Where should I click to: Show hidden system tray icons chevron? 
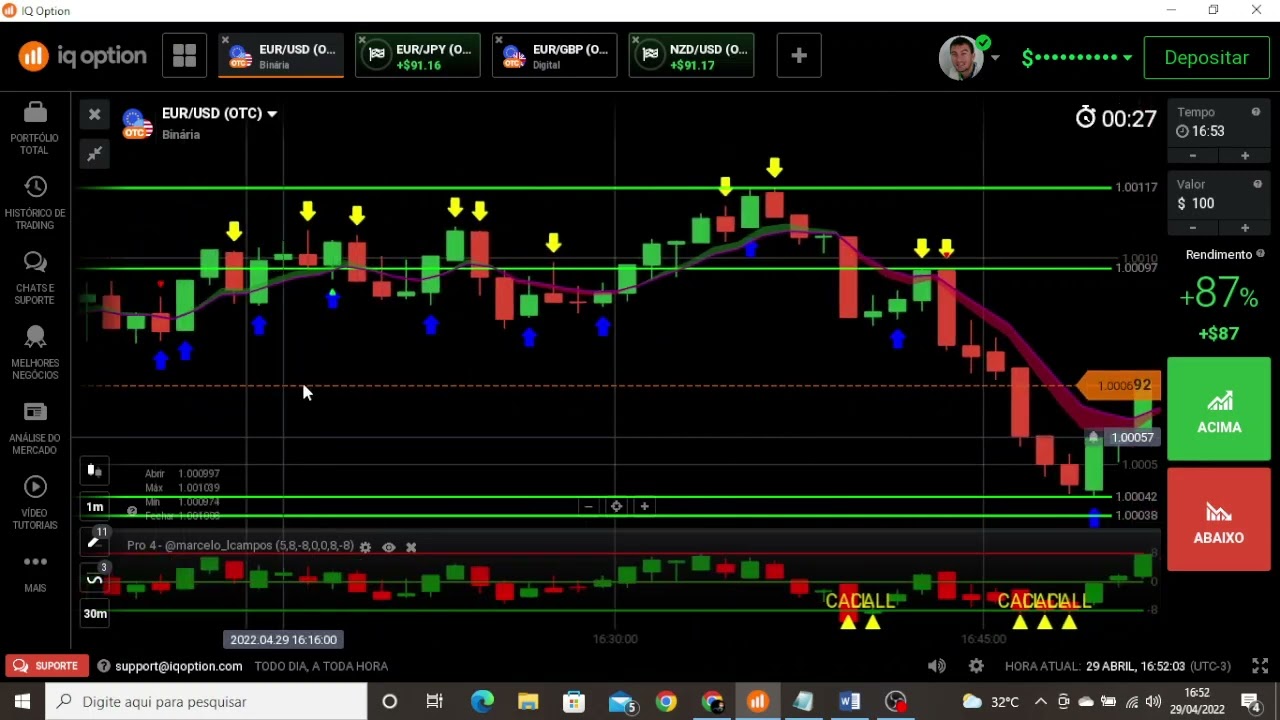click(x=1041, y=702)
